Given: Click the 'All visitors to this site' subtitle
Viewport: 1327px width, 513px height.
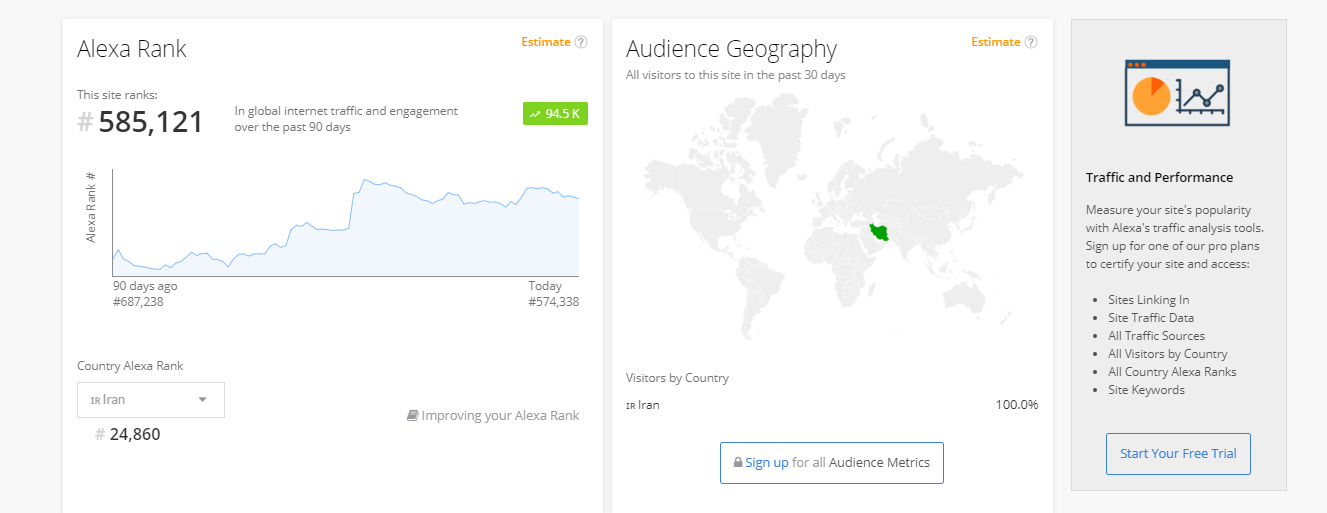Looking at the screenshot, I should (736, 75).
